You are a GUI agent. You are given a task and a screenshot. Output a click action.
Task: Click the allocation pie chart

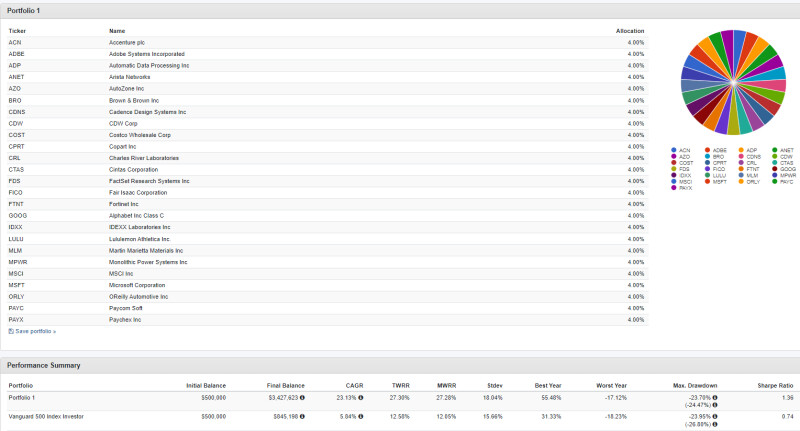tap(733, 82)
